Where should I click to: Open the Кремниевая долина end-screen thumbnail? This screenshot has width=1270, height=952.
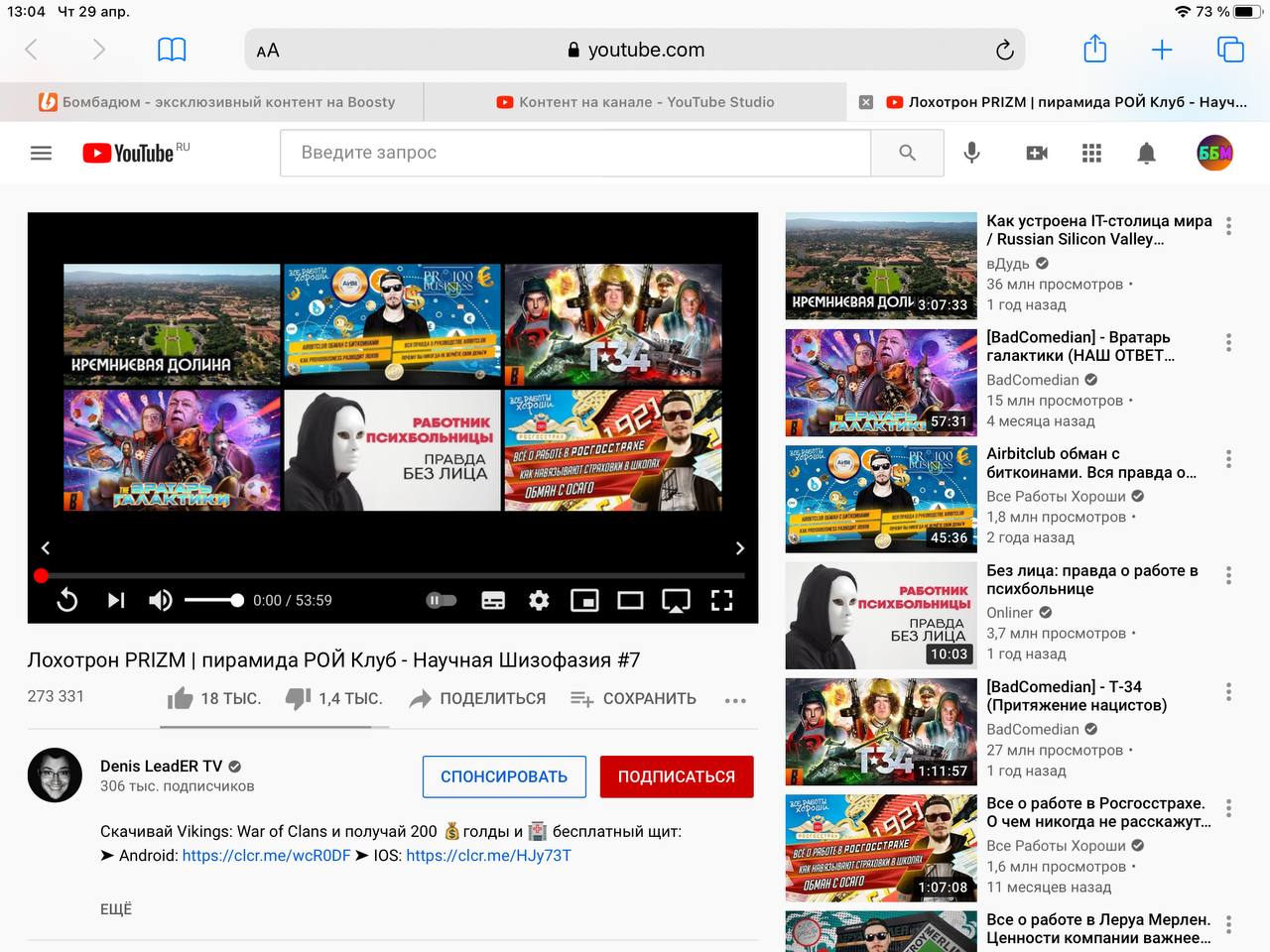click(172, 324)
